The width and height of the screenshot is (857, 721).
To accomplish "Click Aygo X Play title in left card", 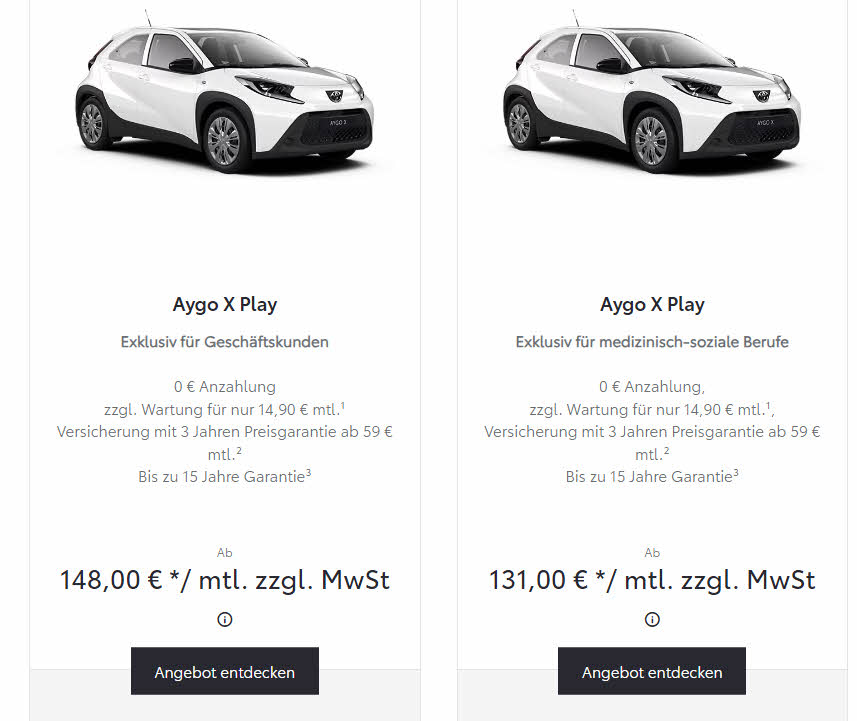I will tap(225, 304).
